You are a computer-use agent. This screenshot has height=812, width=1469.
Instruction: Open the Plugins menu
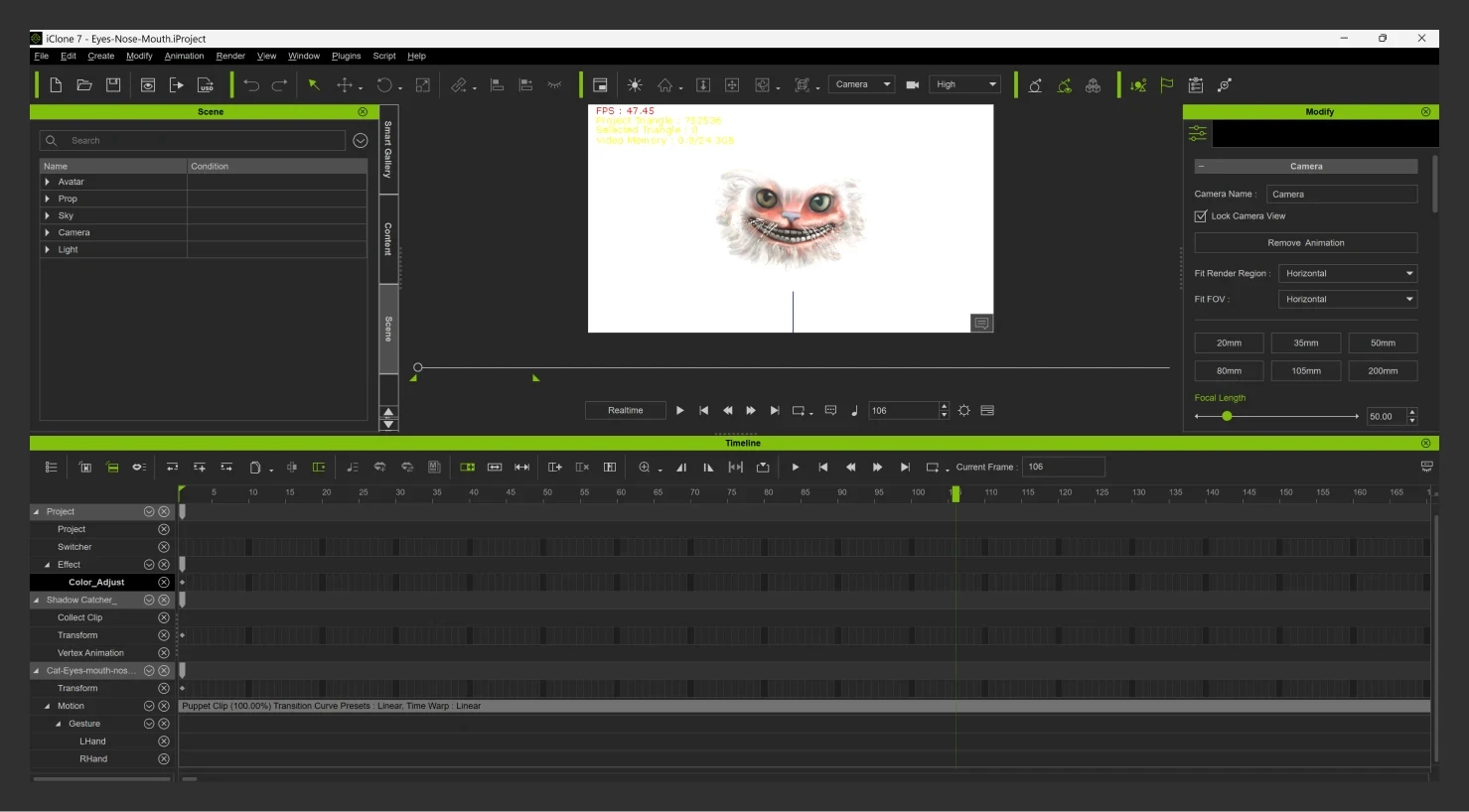coord(346,56)
